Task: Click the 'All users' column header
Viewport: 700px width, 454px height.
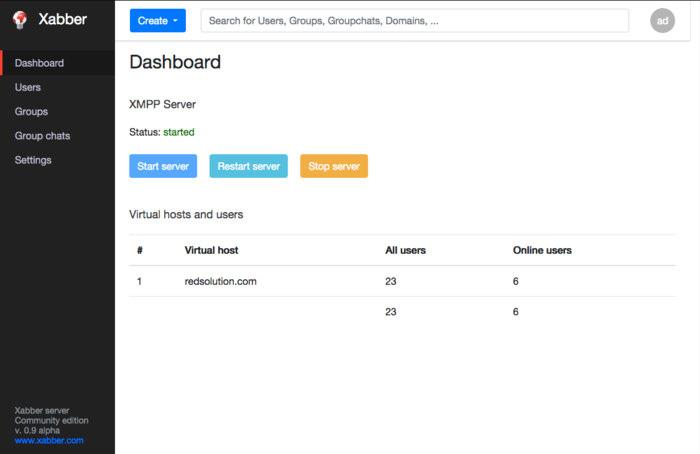Action: click(405, 250)
